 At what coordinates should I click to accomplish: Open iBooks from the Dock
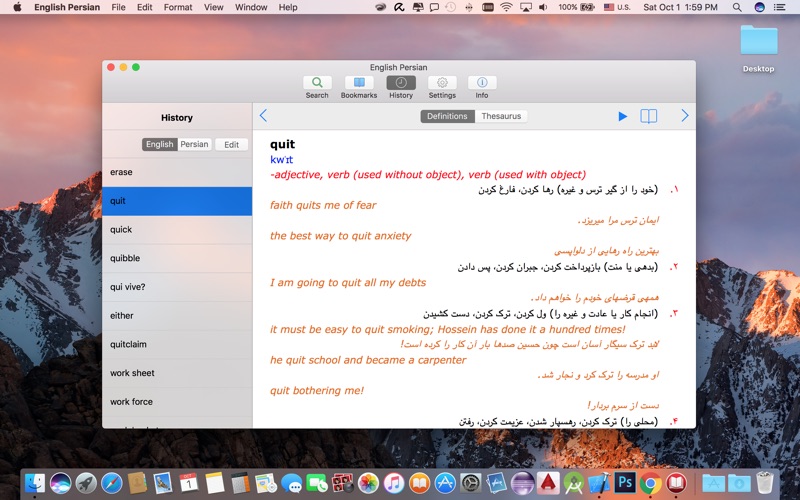click(x=419, y=483)
